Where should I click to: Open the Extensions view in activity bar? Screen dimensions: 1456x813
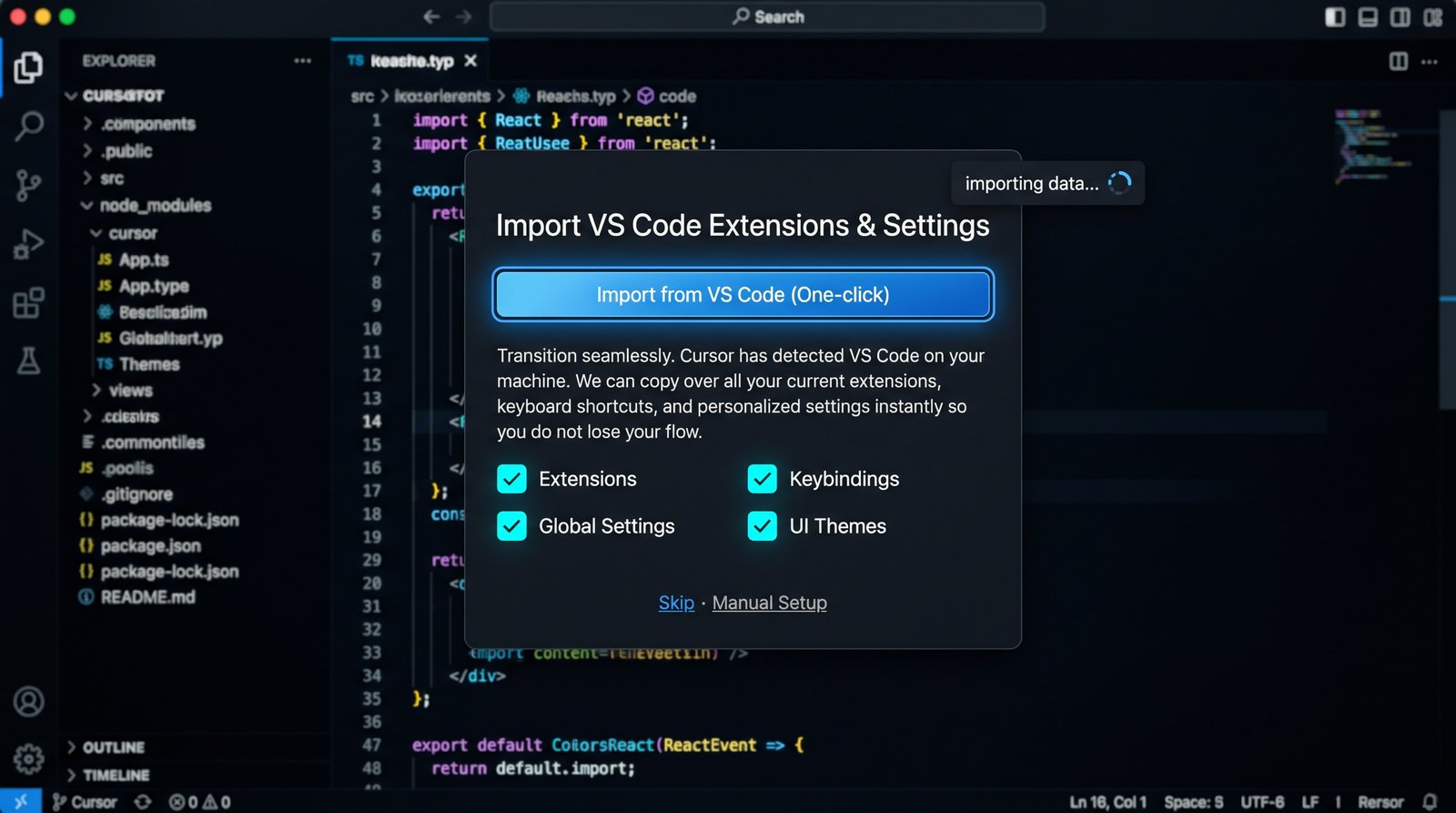tap(28, 302)
